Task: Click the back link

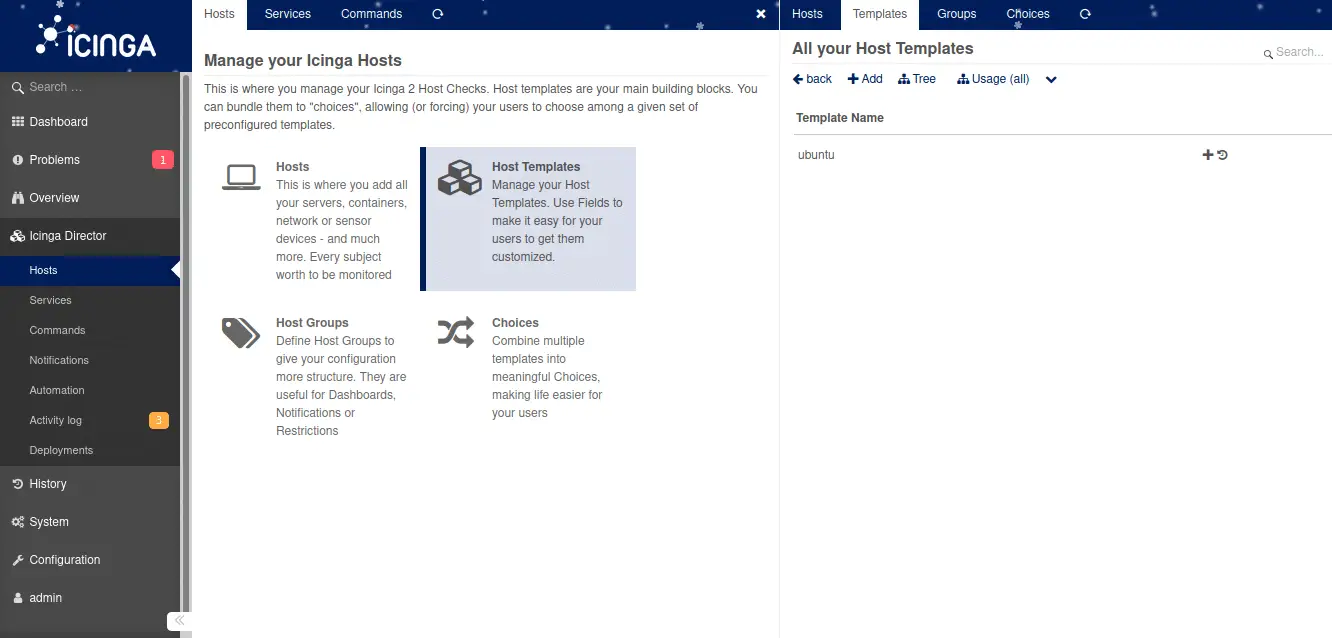Action: pyautogui.click(x=811, y=78)
